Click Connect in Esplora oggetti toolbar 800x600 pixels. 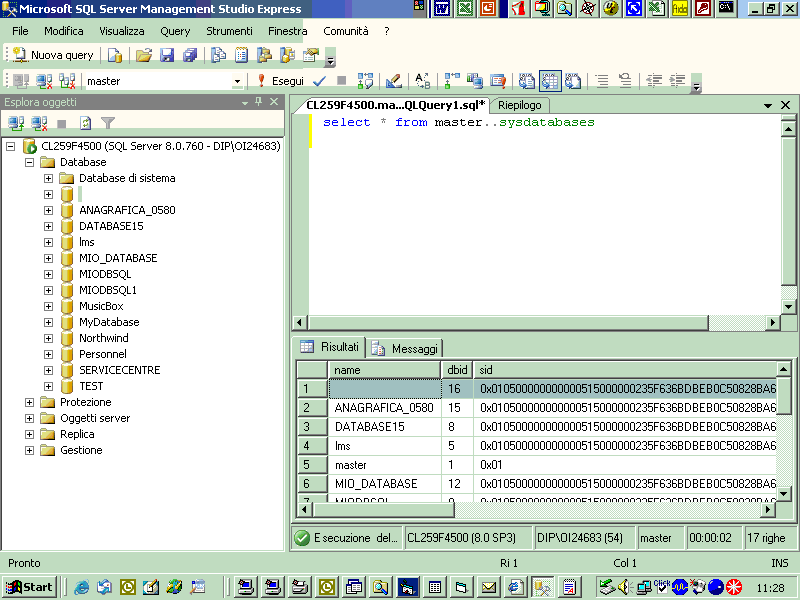[x=16, y=123]
